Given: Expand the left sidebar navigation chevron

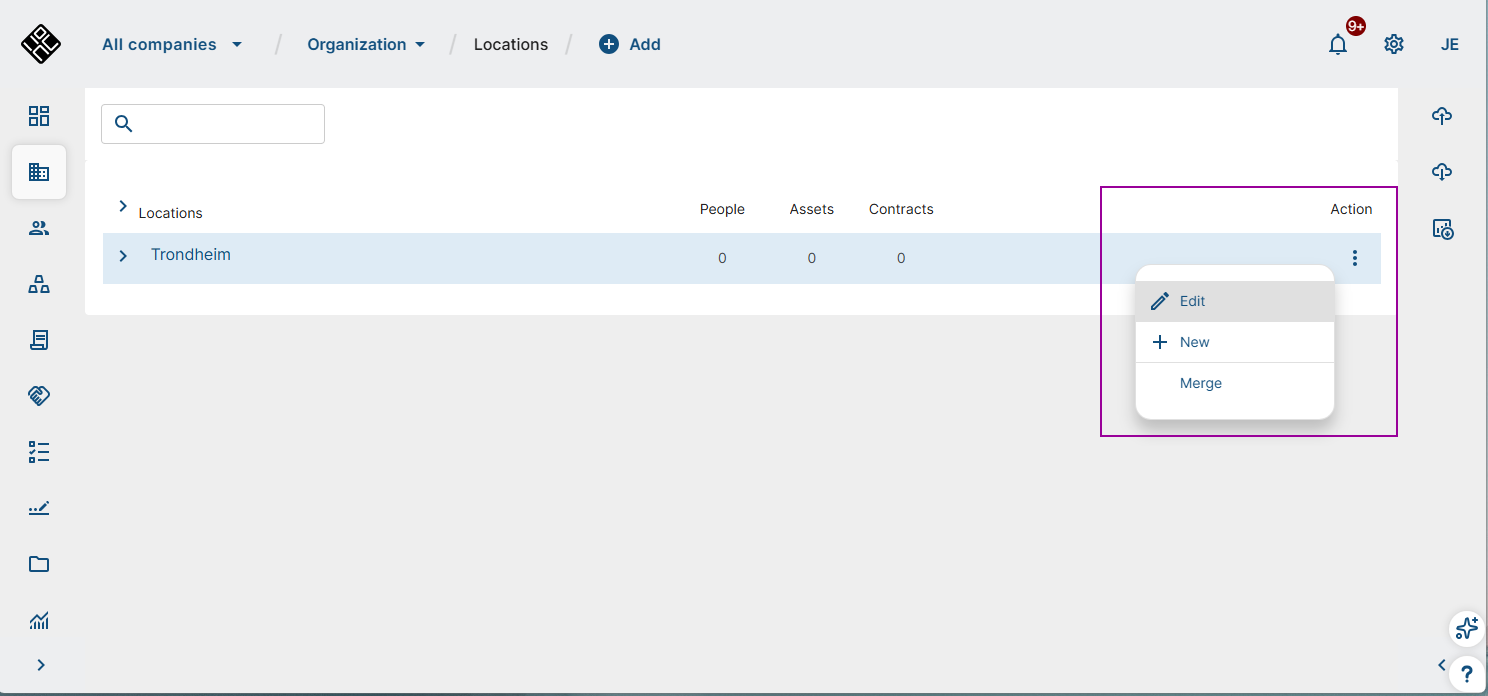Looking at the screenshot, I should click(x=41, y=665).
